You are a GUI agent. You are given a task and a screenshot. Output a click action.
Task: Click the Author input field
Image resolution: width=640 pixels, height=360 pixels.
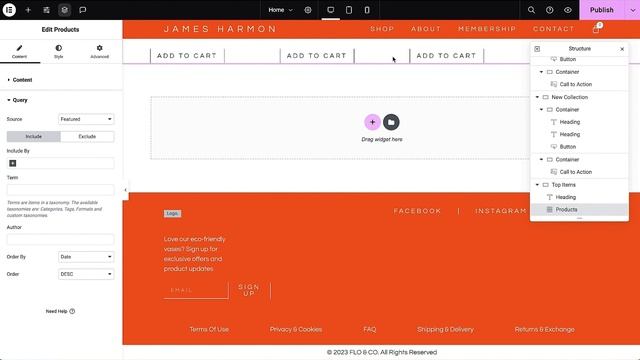tap(60, 239)
